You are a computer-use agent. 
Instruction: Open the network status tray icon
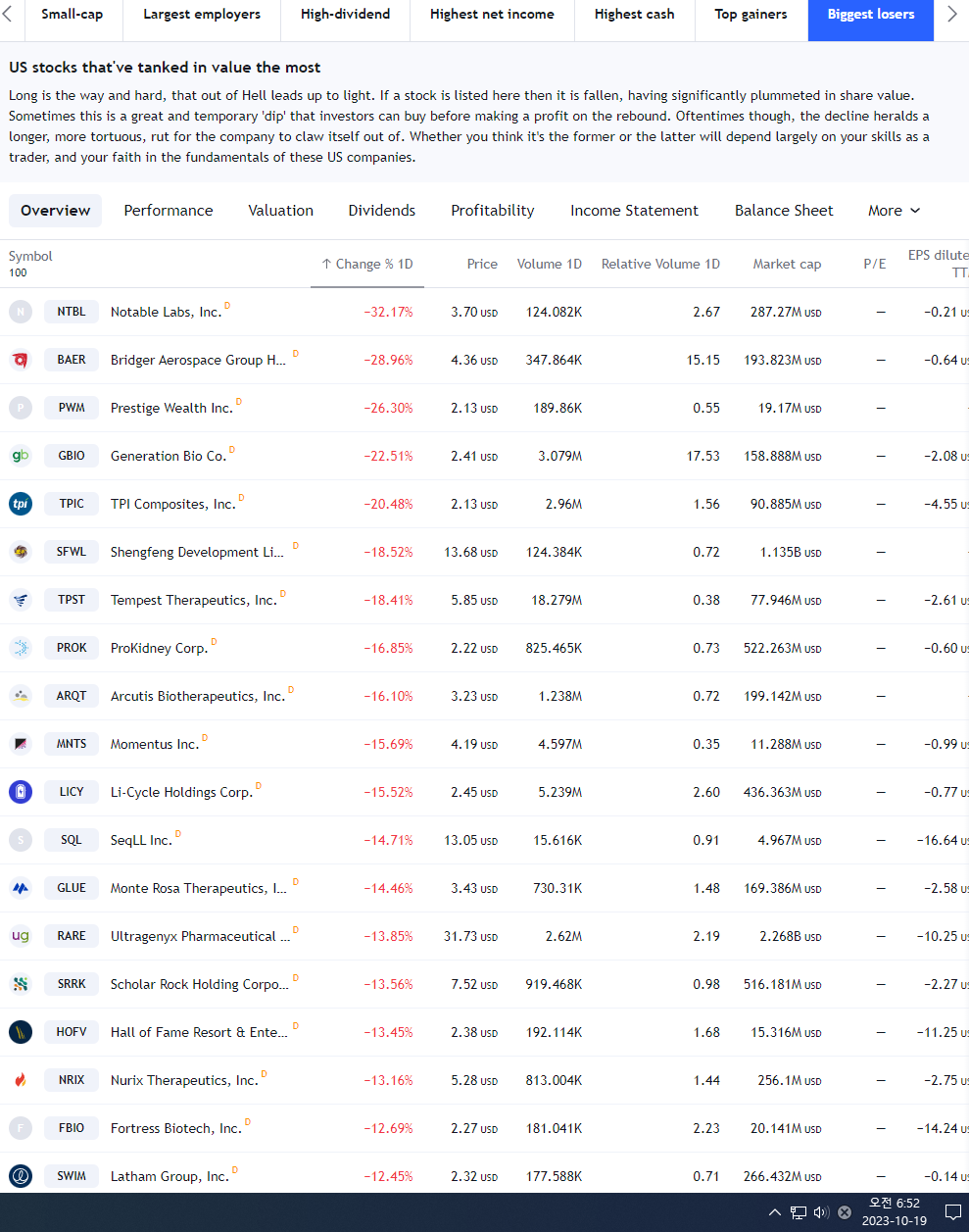tap(799, 1212)
